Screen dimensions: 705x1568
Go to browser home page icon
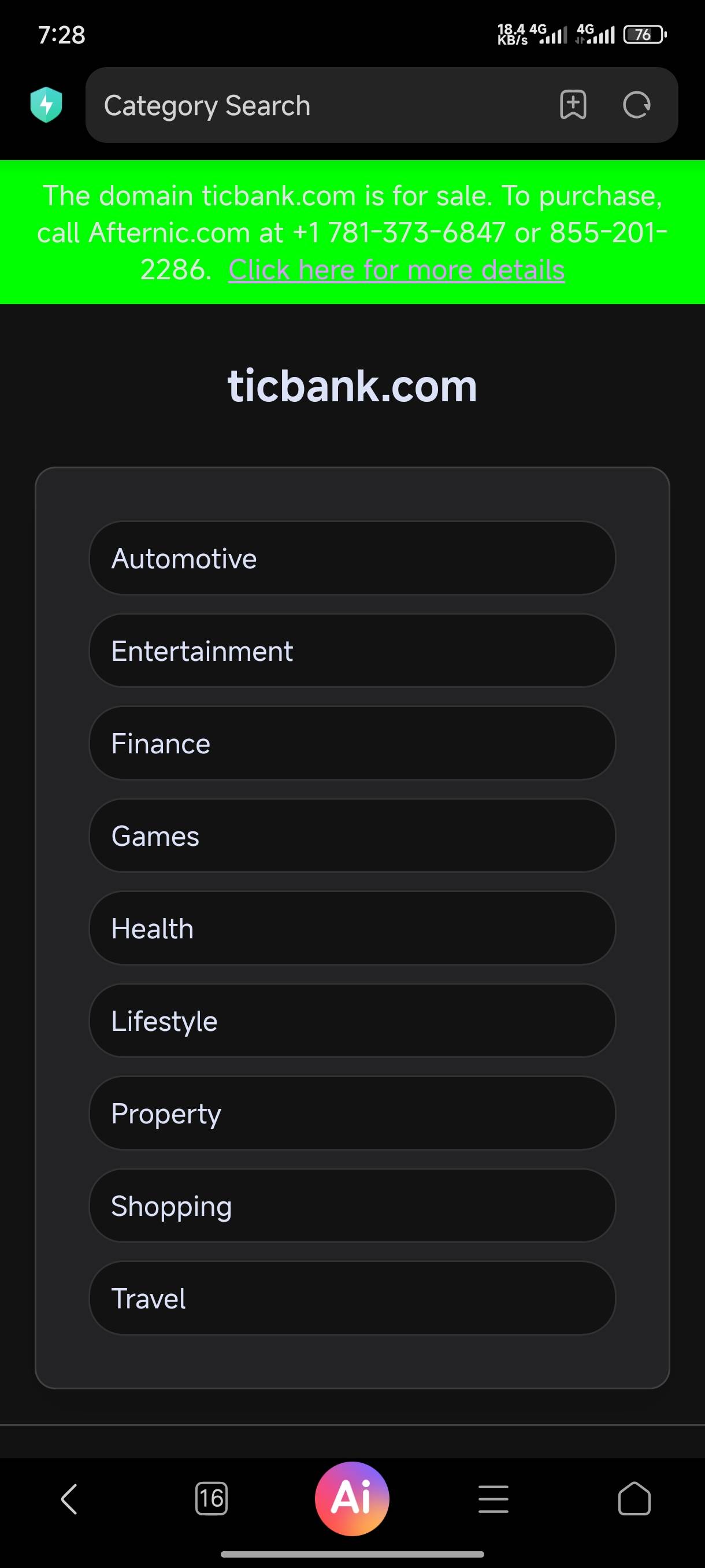634,1499
